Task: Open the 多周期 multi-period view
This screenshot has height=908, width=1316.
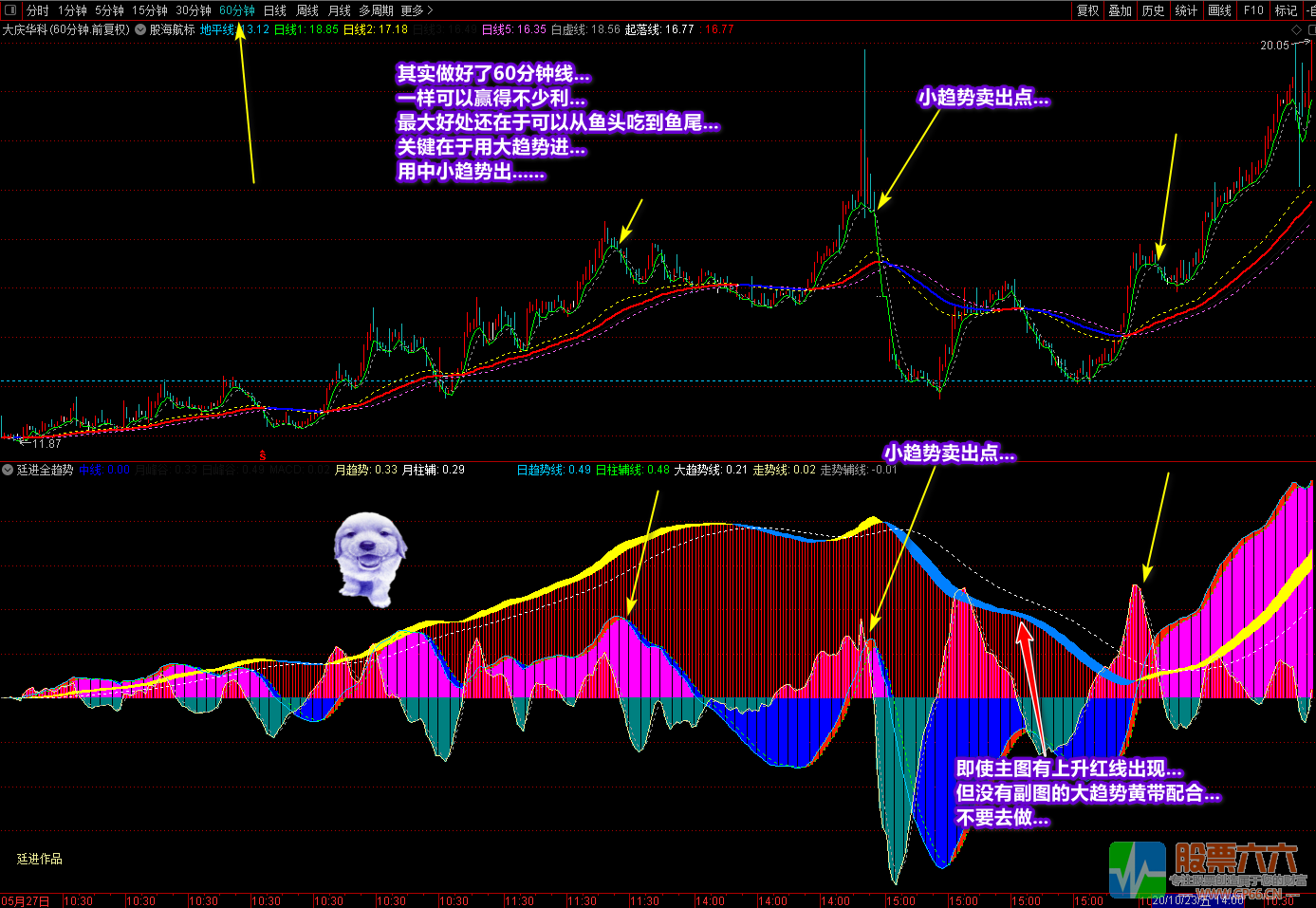Action: tap(376, 10)
